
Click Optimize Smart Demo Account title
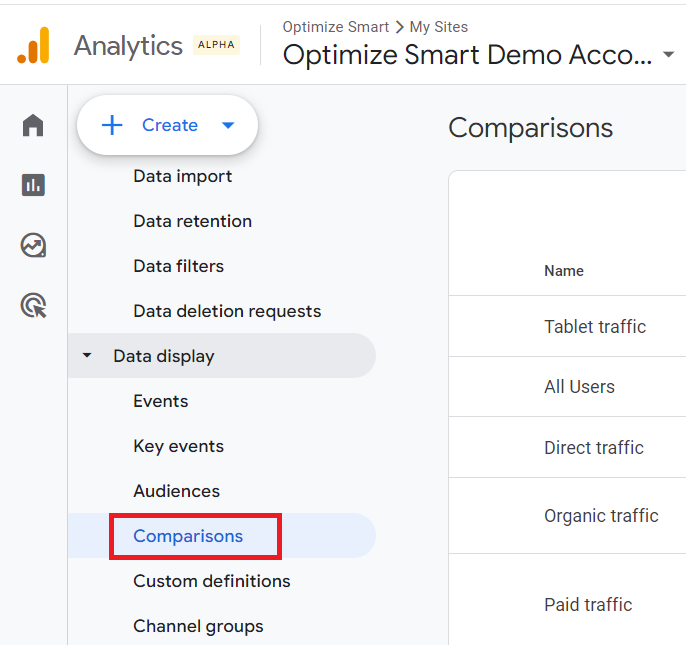(467, 55)
